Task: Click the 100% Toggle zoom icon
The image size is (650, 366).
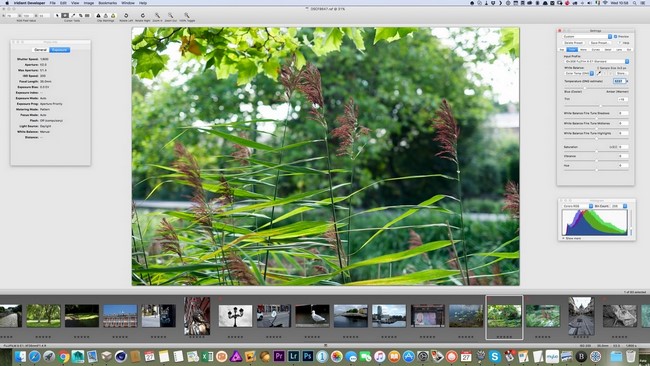Action: (187, 15)
